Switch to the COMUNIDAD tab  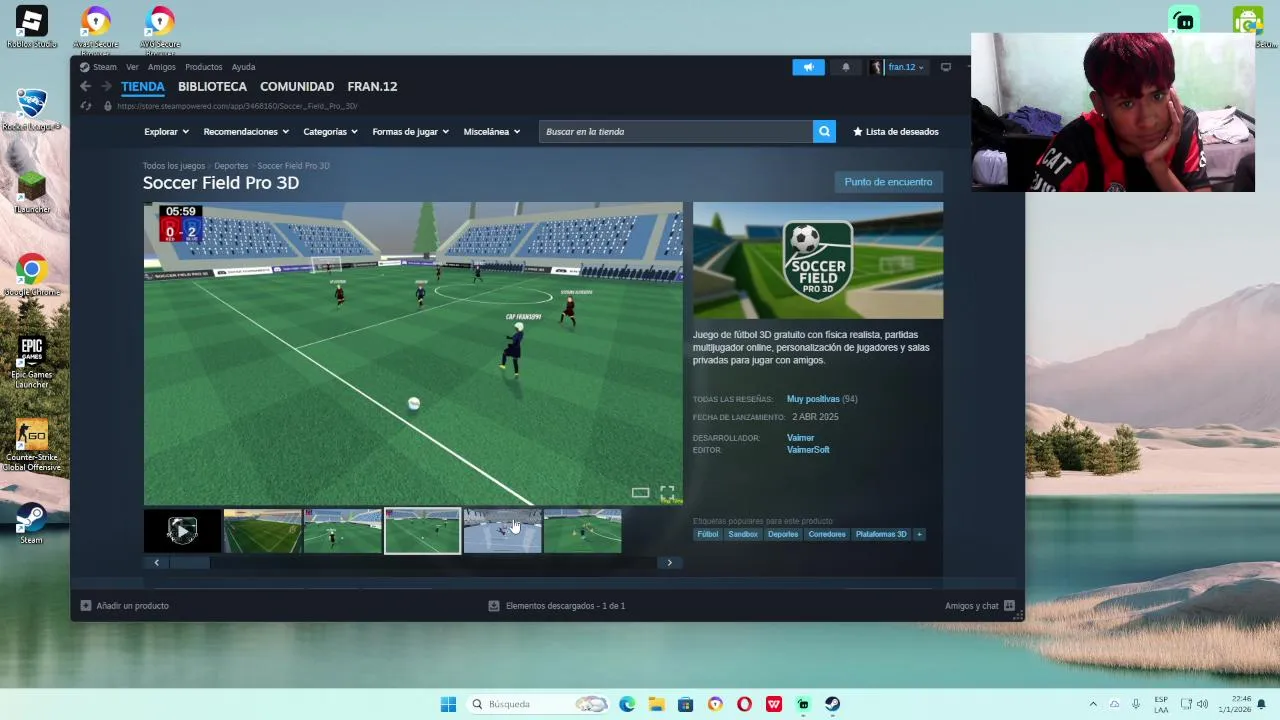tap(297, 87)
